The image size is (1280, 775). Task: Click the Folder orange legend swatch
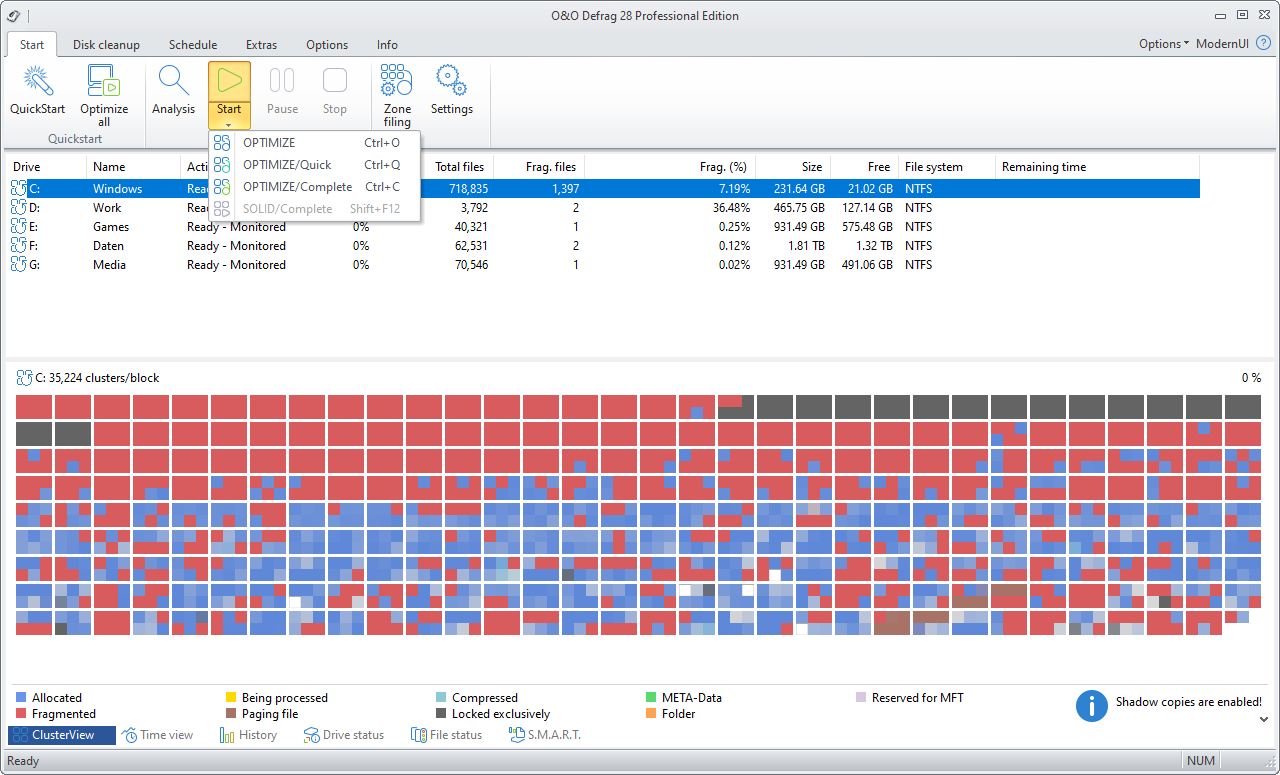click(x=651, y=714)
